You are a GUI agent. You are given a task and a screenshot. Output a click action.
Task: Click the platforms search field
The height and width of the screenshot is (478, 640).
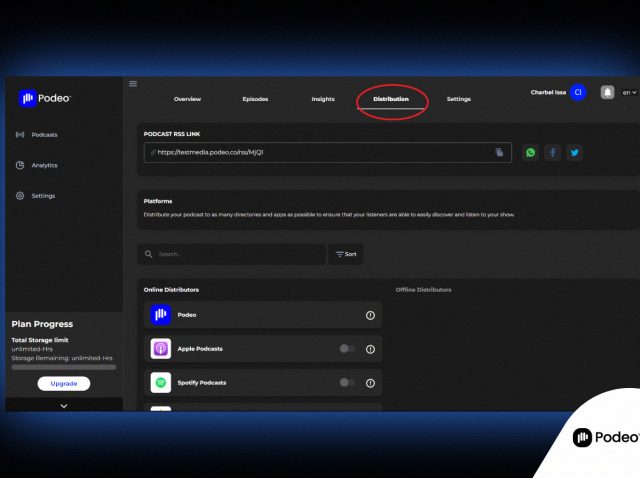pos(232,254)
